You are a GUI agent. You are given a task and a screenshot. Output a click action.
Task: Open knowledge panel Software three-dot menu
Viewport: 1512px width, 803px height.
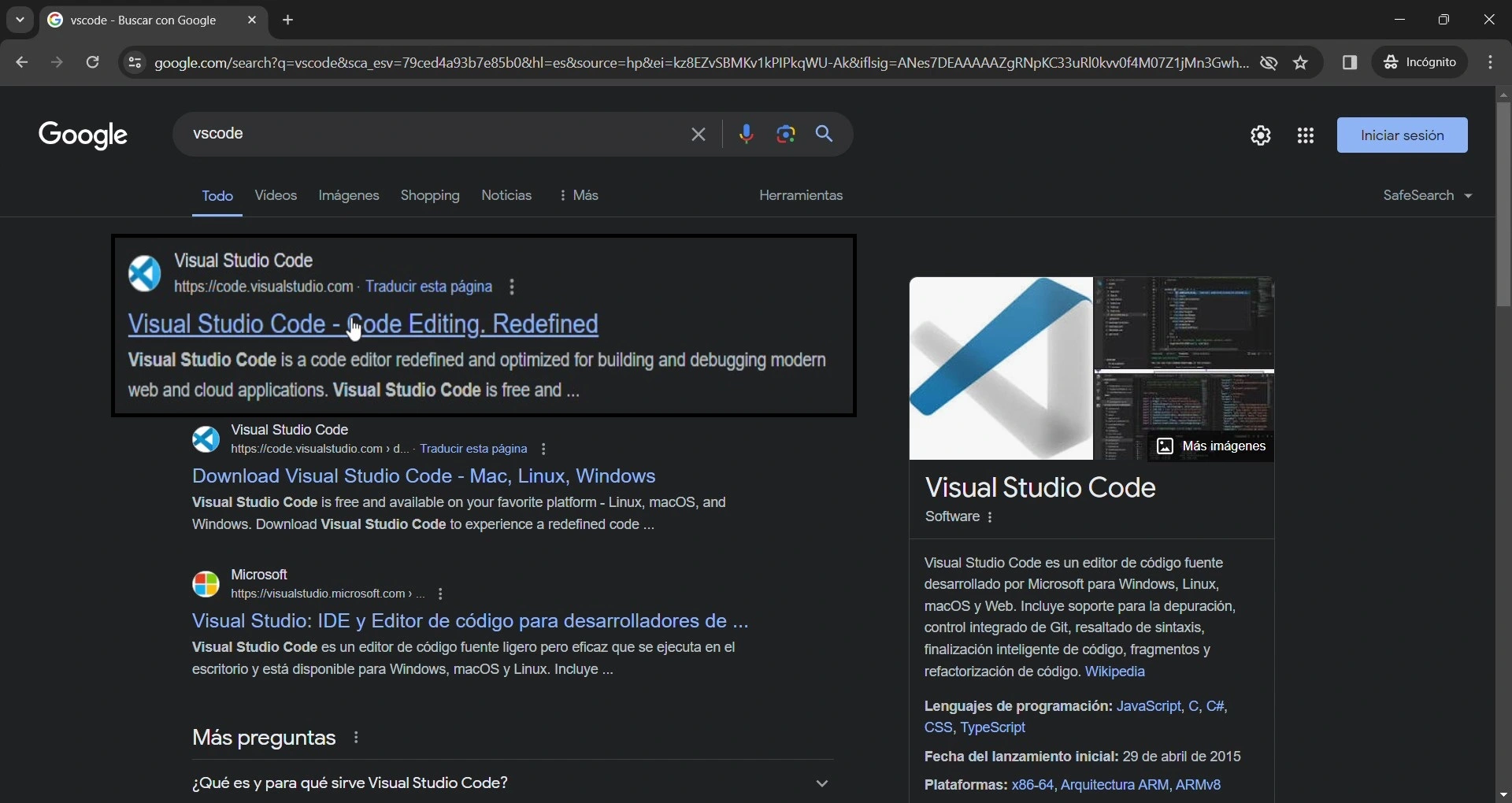tap(991, 517)
